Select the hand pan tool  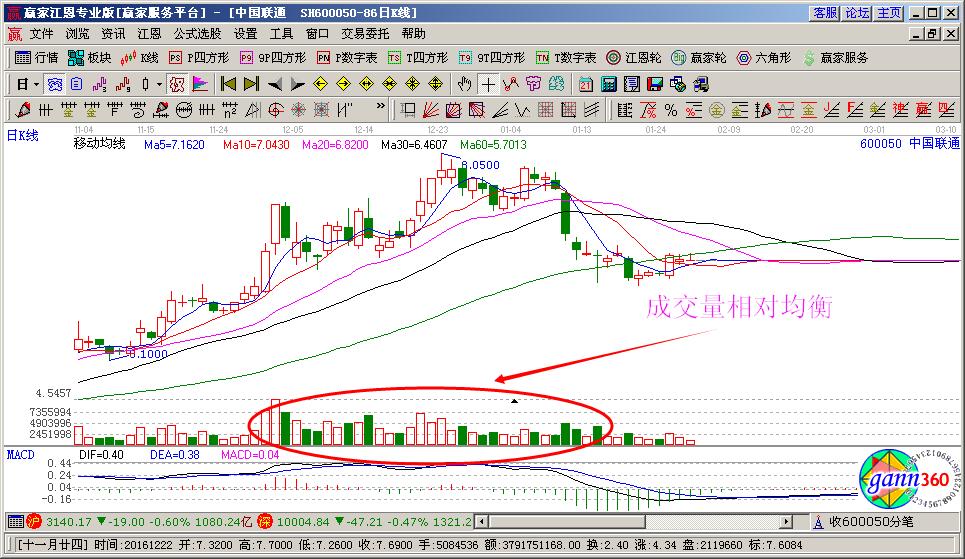pos(464,84)
